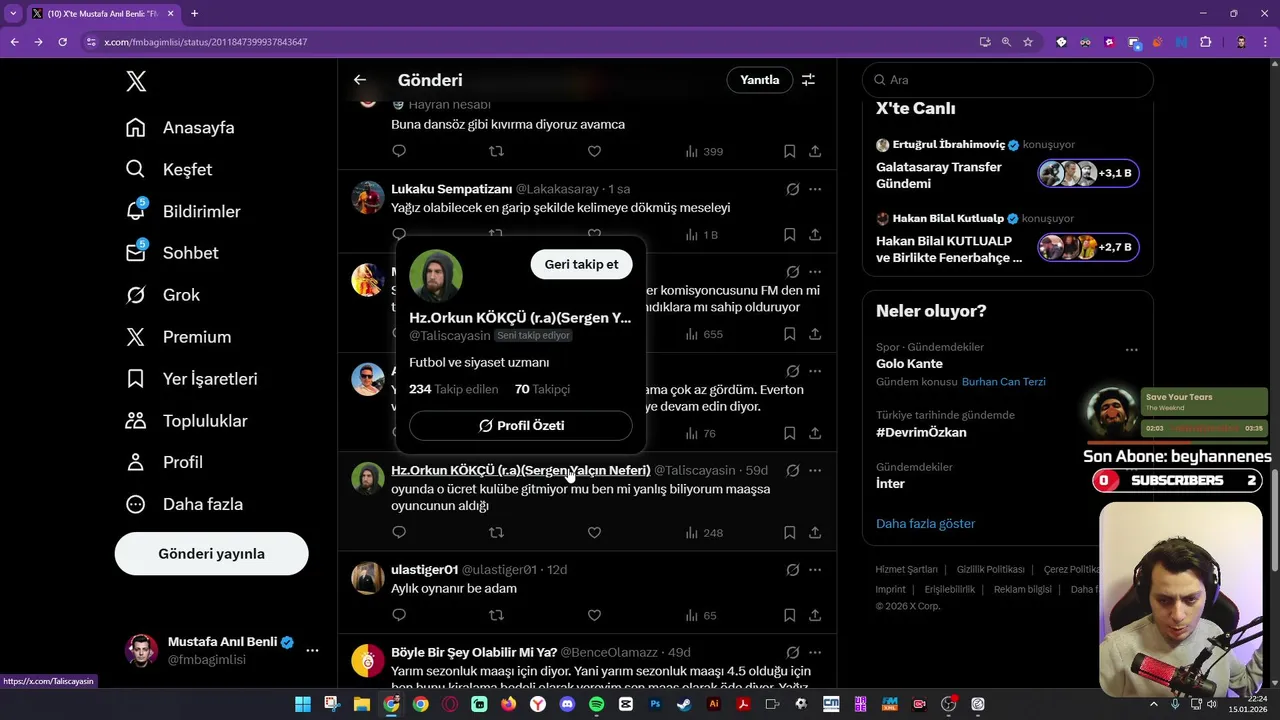Open more options on Hz.Orkun KÖKÇÜ reply
The width and height of the screenshot is (1280, 720).
pos(815,470)
